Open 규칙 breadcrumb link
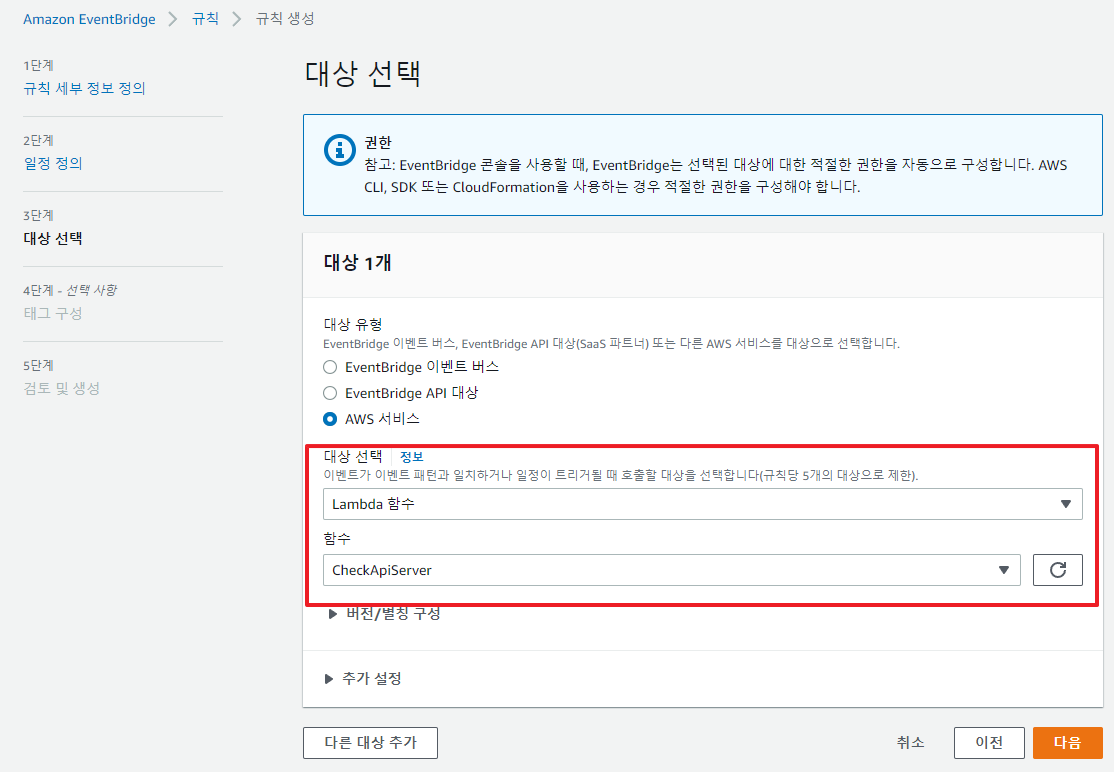 tap(205, 19)
